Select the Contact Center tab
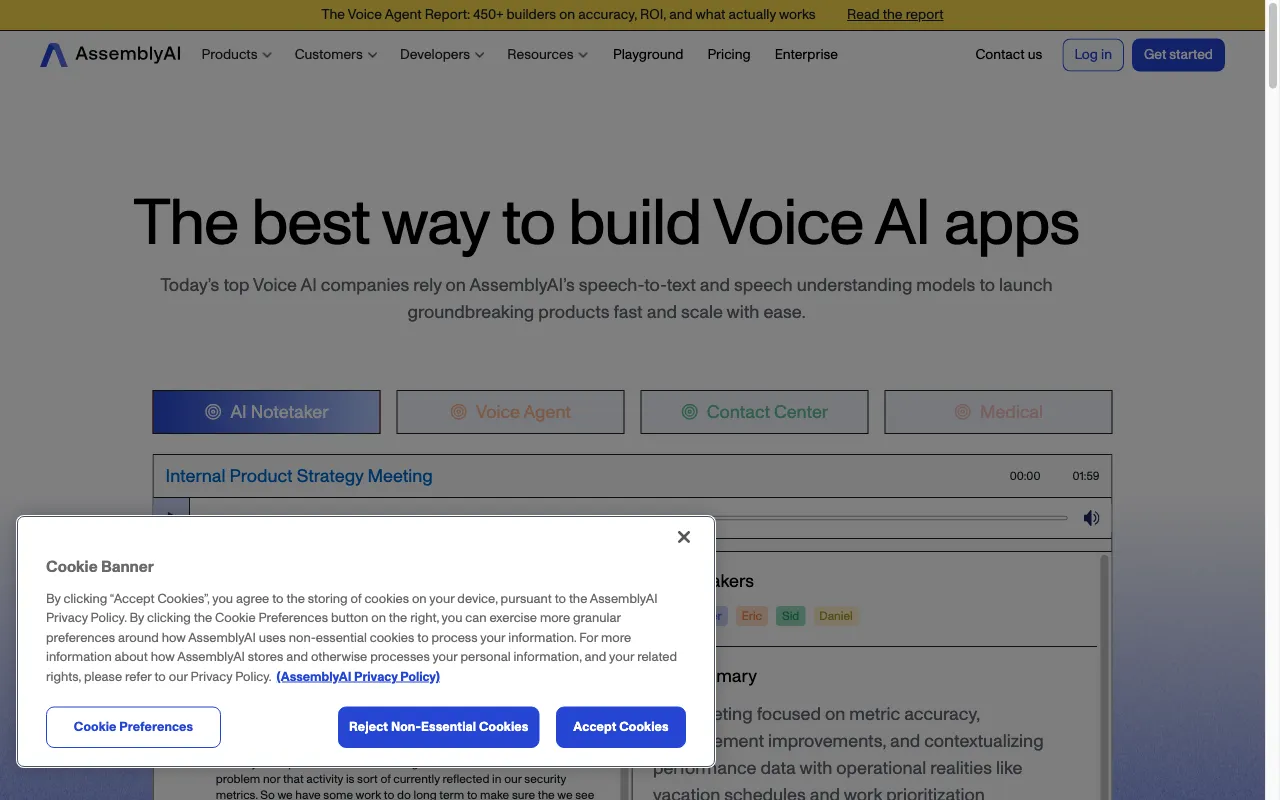 click(754, 412)
